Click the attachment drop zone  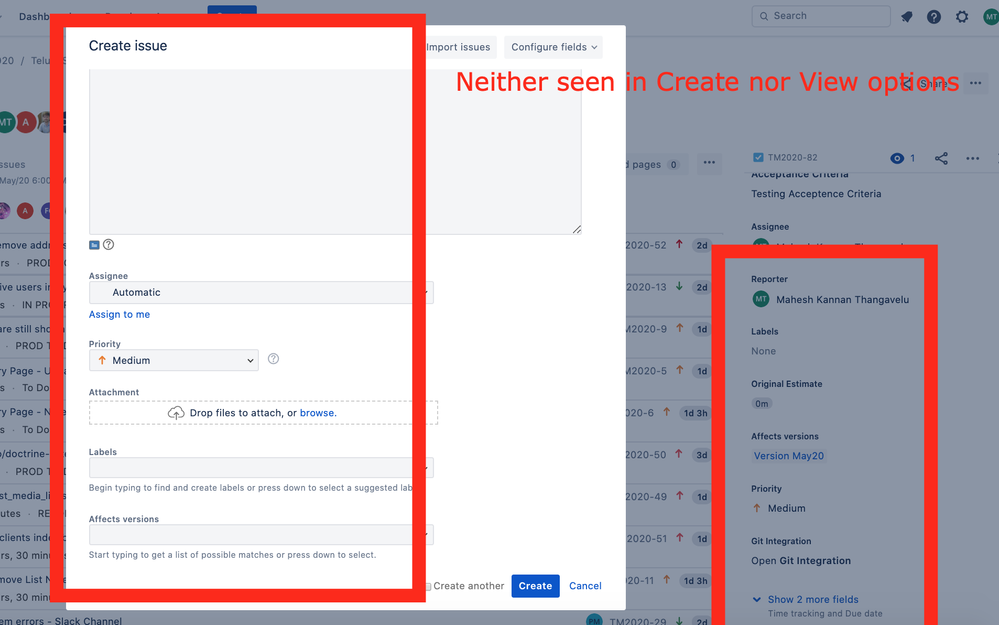[263, 413]
